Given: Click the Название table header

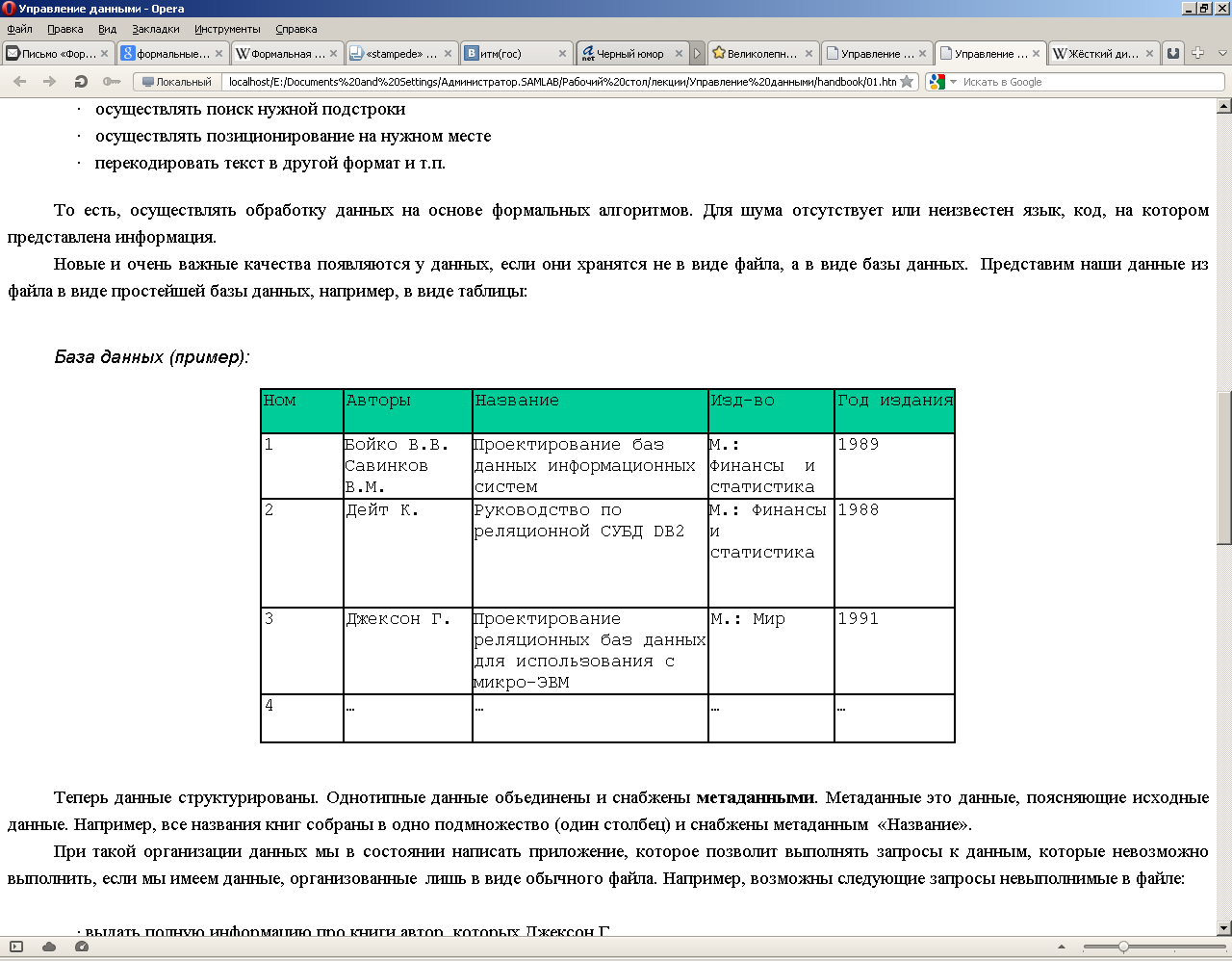Looking at the screenshot, I should point(590,411).
